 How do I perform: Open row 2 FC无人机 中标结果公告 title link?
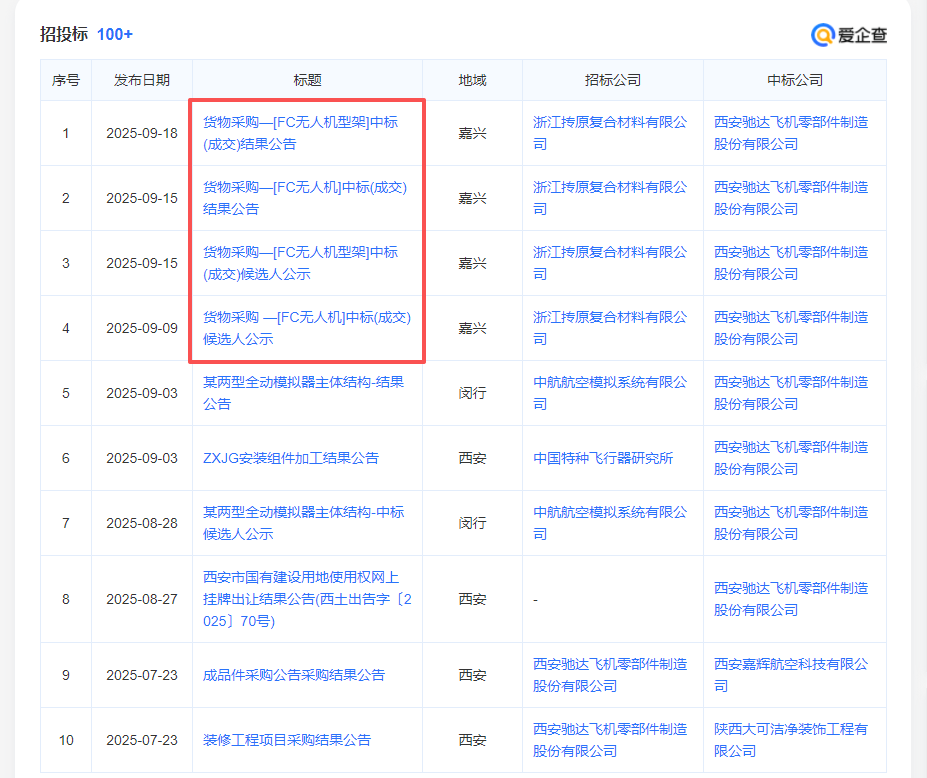305,198
